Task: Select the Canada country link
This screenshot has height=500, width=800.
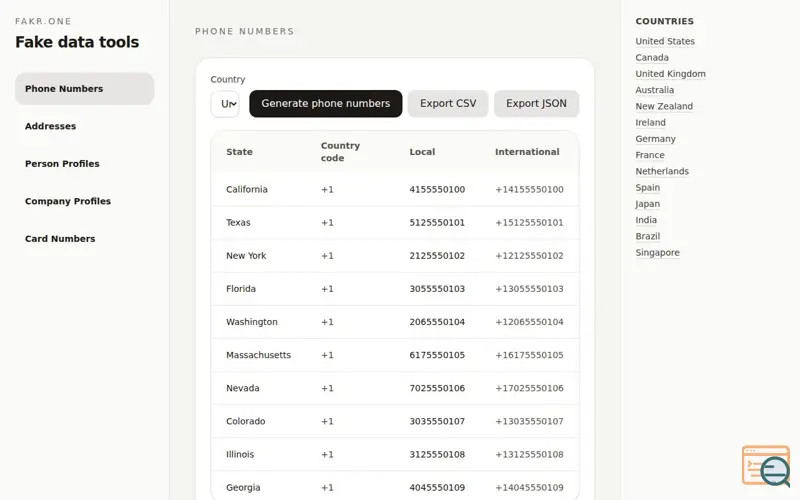Action: [x=652, y=58]
